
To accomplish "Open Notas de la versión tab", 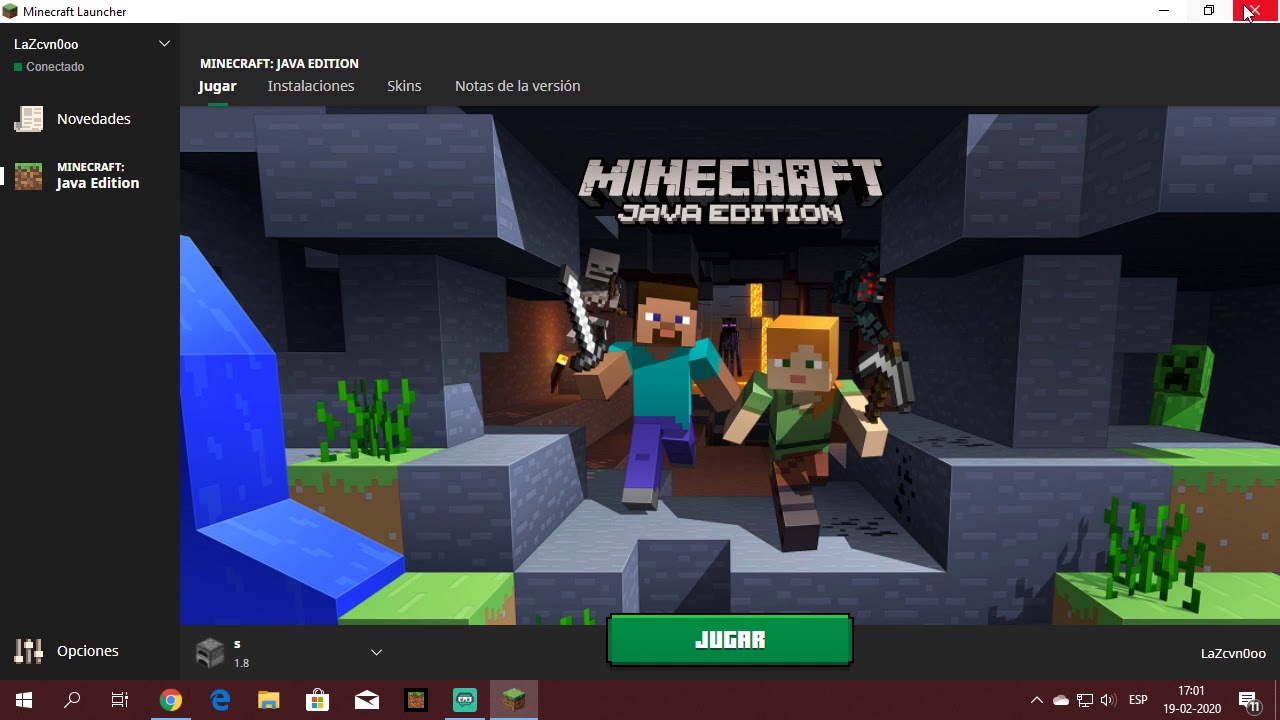I will click(x=517, y=86).
